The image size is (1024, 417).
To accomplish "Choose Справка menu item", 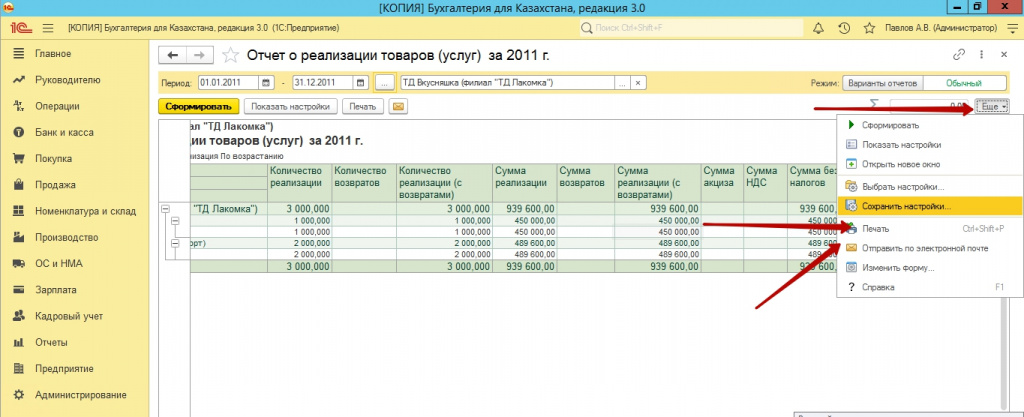I will click(929, 287).
